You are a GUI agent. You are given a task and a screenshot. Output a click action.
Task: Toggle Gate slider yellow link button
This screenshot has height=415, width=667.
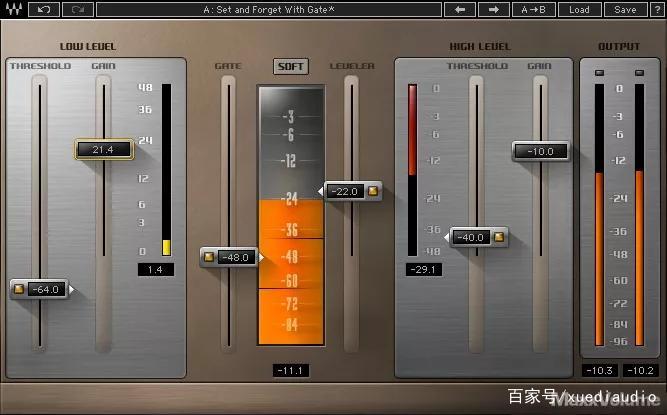click(208, 257)
